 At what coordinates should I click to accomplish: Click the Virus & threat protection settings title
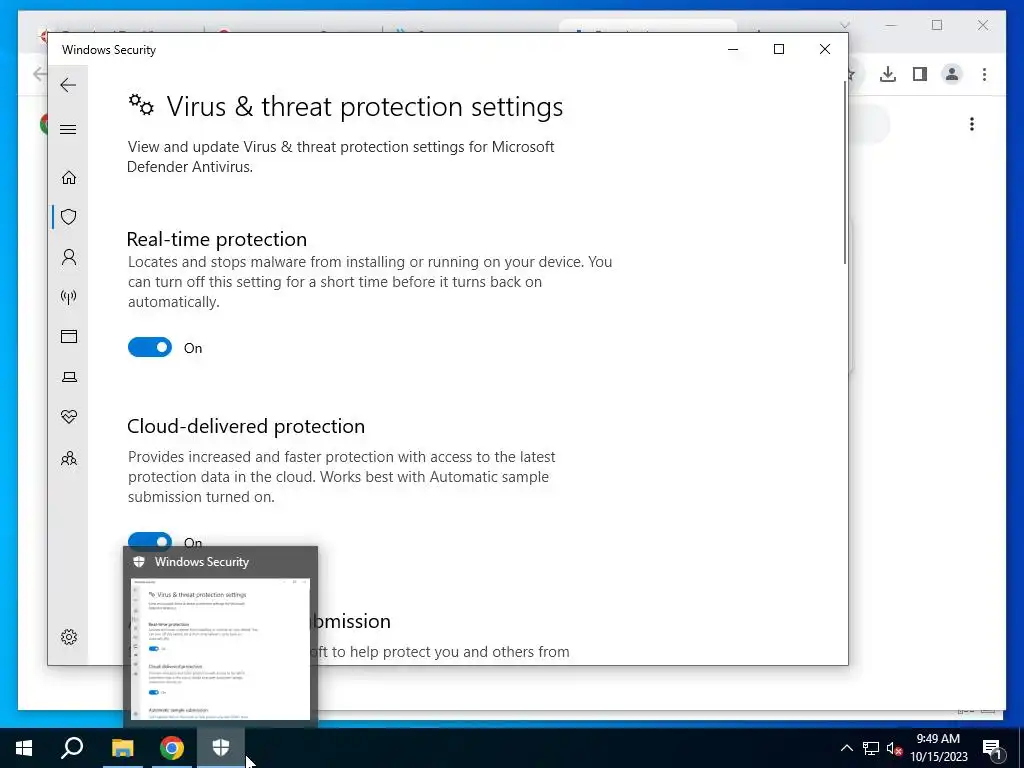tap(364, 106)
